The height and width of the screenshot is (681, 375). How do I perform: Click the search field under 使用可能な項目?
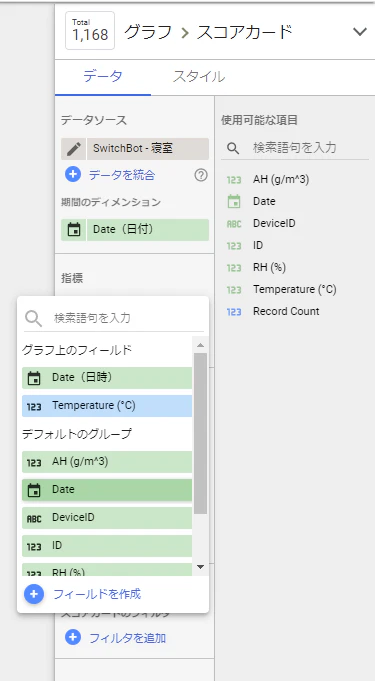pos(295,148)
